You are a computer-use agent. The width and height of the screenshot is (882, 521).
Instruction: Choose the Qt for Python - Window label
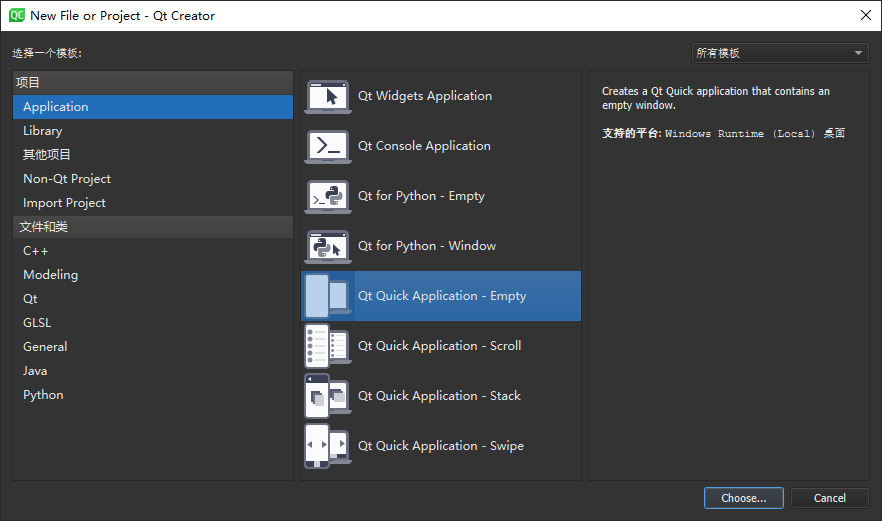click(427, 246)
